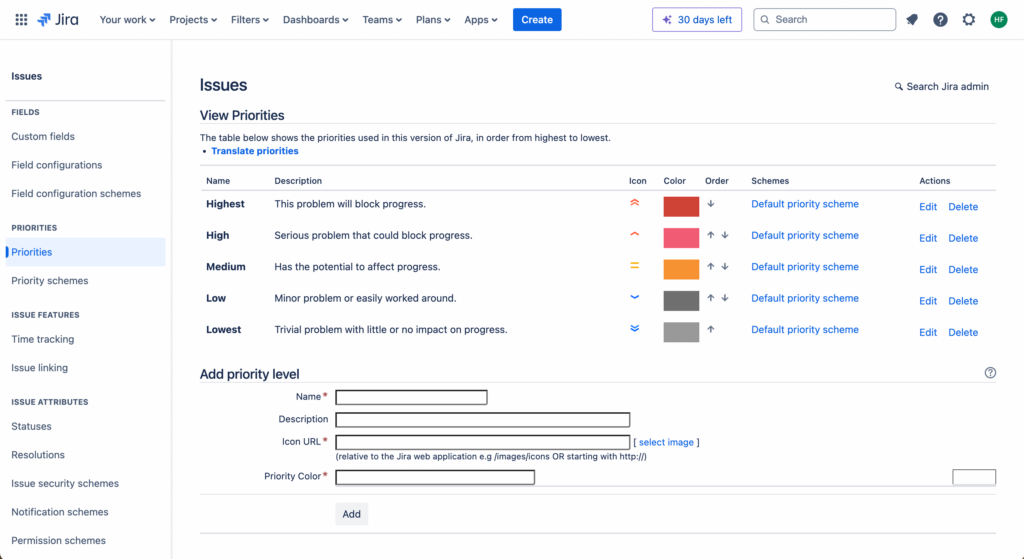Focus the Icon URL field

pos(483,442)
